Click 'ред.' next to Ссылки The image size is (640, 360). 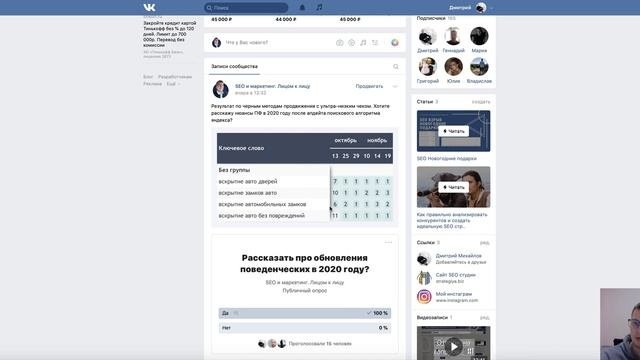coord(485,242)
